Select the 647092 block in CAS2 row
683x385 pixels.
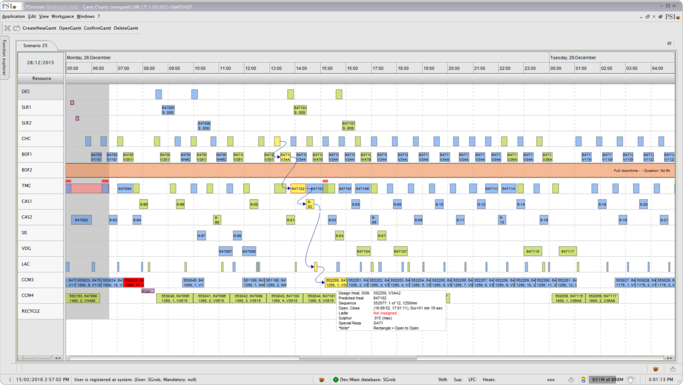point(81,220)
